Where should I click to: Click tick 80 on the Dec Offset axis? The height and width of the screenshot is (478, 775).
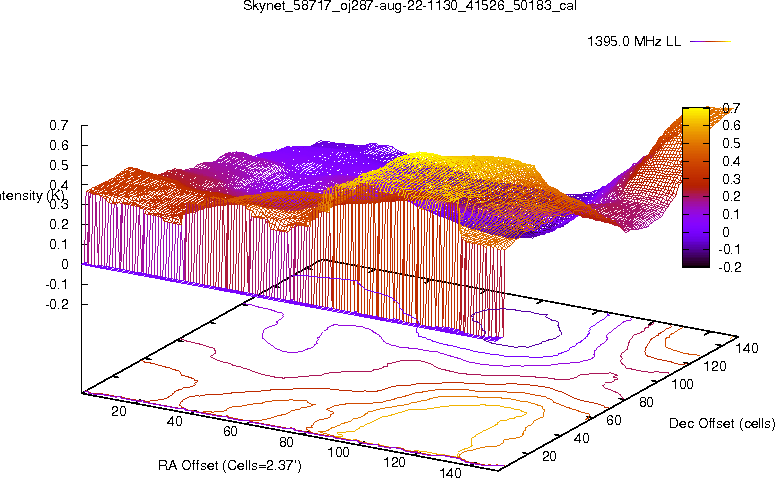pos(646,402)
